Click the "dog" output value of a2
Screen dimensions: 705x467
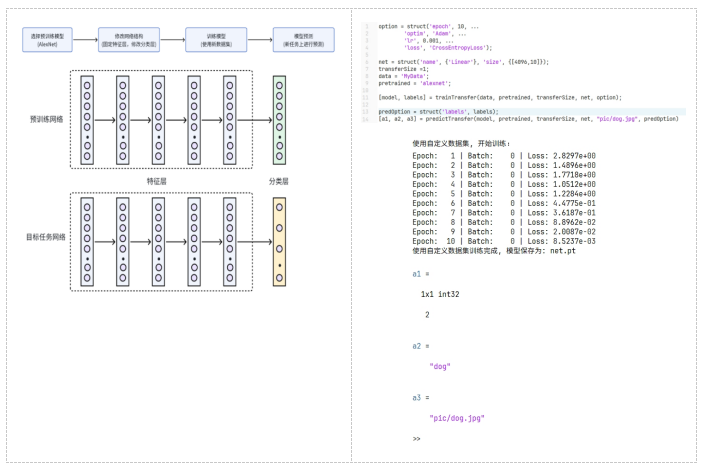440,366
